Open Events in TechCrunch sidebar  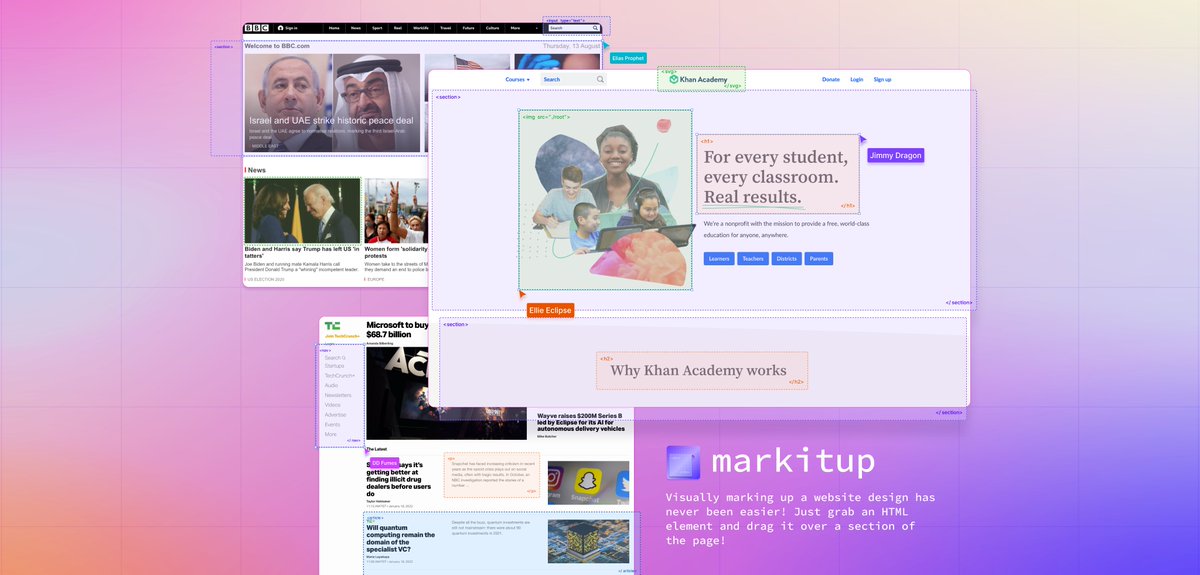(332, 424)
